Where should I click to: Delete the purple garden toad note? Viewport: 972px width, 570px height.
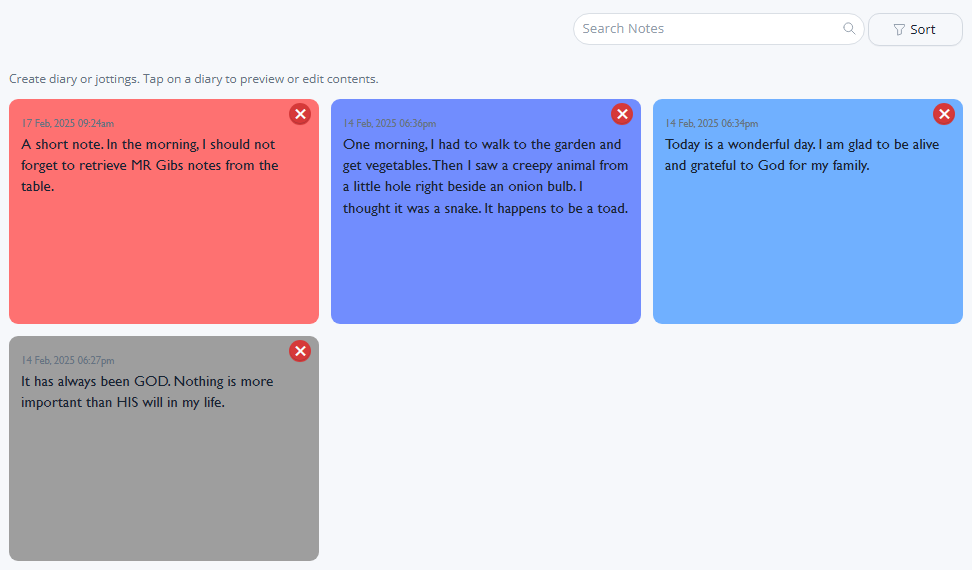click(622, 114)
